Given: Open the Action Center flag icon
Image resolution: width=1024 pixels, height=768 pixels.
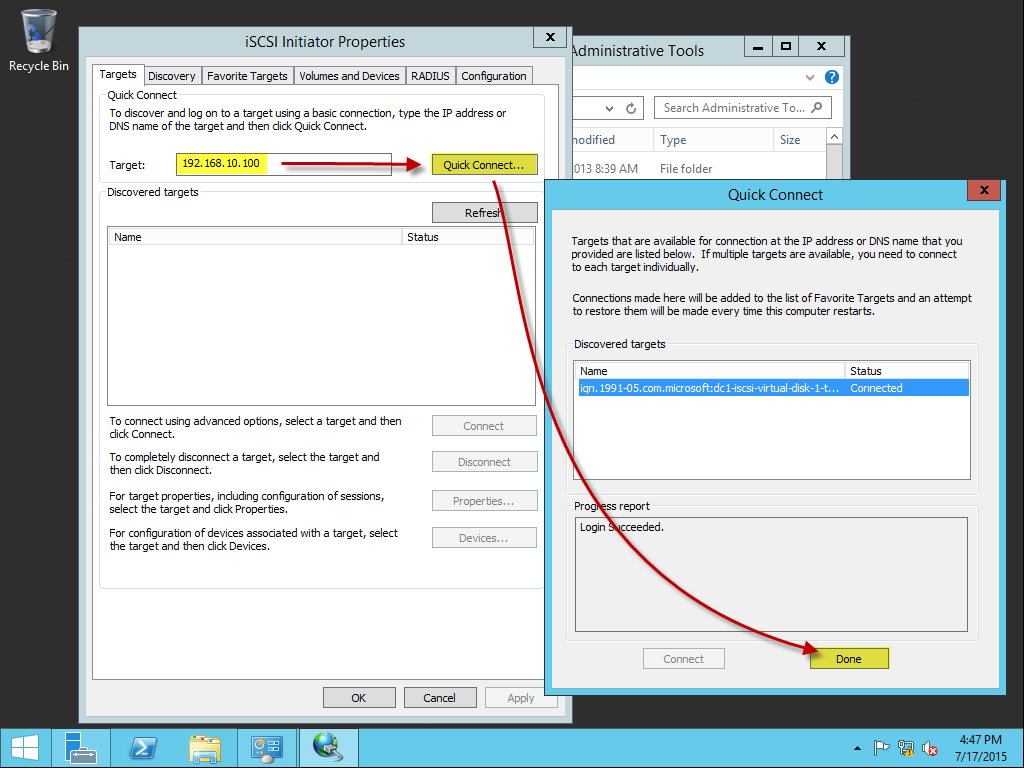Looking at the screenshot, I should [x=881, y=748].
